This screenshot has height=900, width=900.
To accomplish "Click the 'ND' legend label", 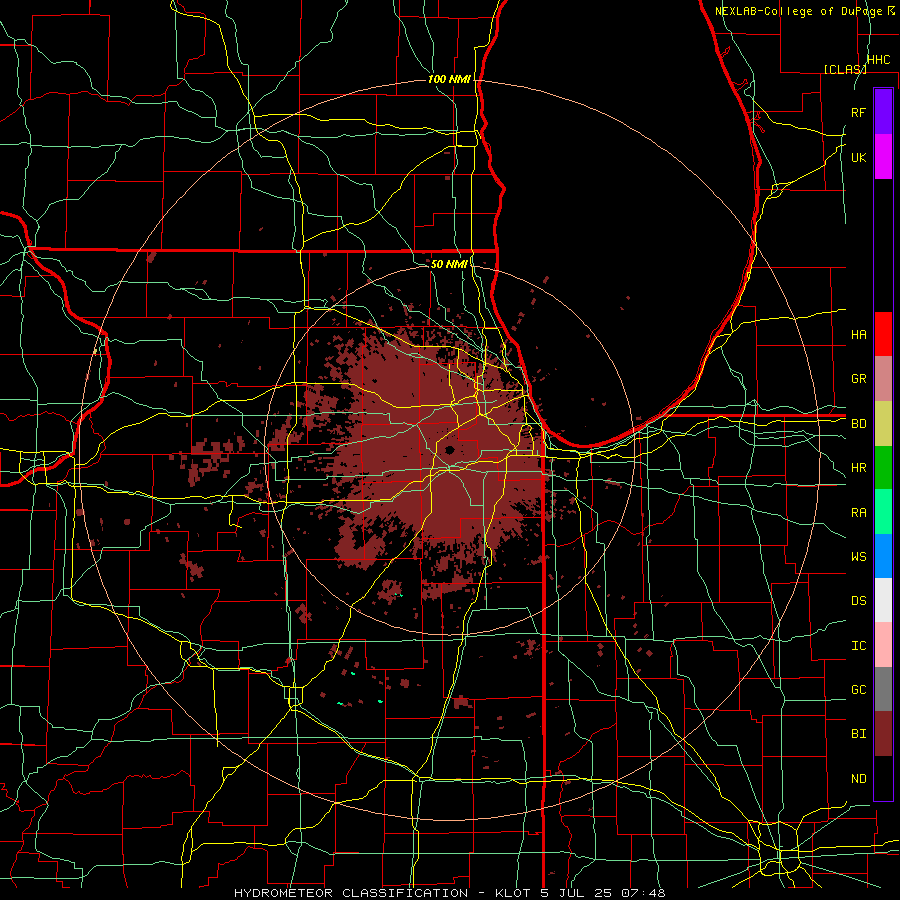I will point(858,779).
